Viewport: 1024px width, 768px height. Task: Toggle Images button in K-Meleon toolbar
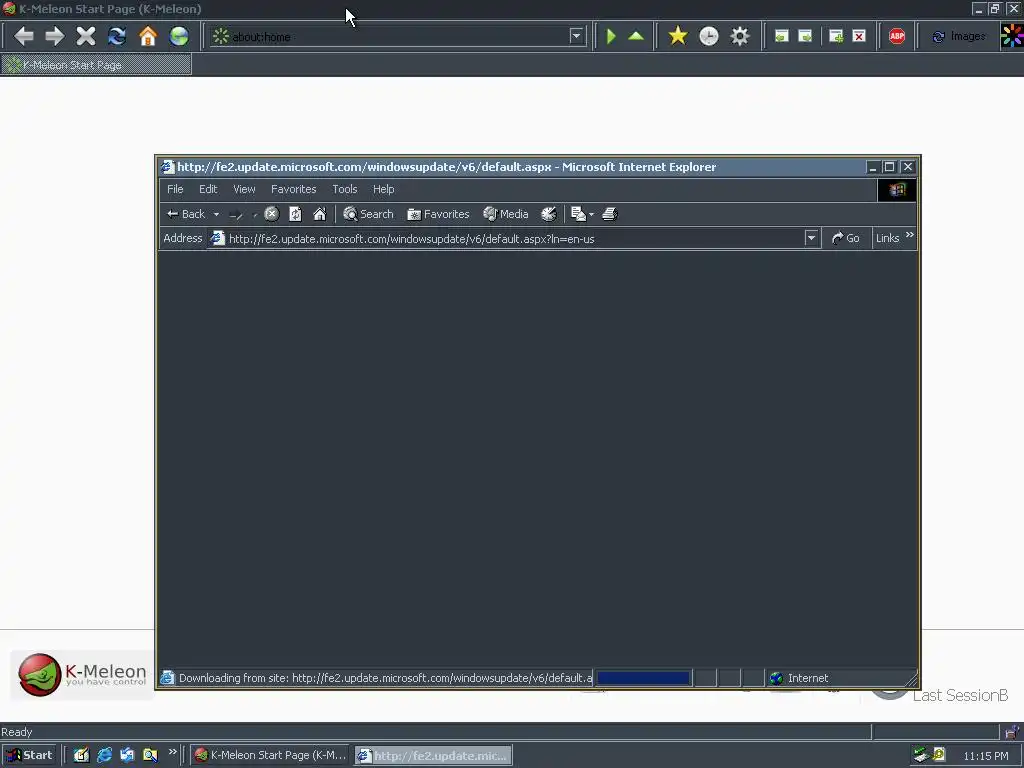[959, 37]
